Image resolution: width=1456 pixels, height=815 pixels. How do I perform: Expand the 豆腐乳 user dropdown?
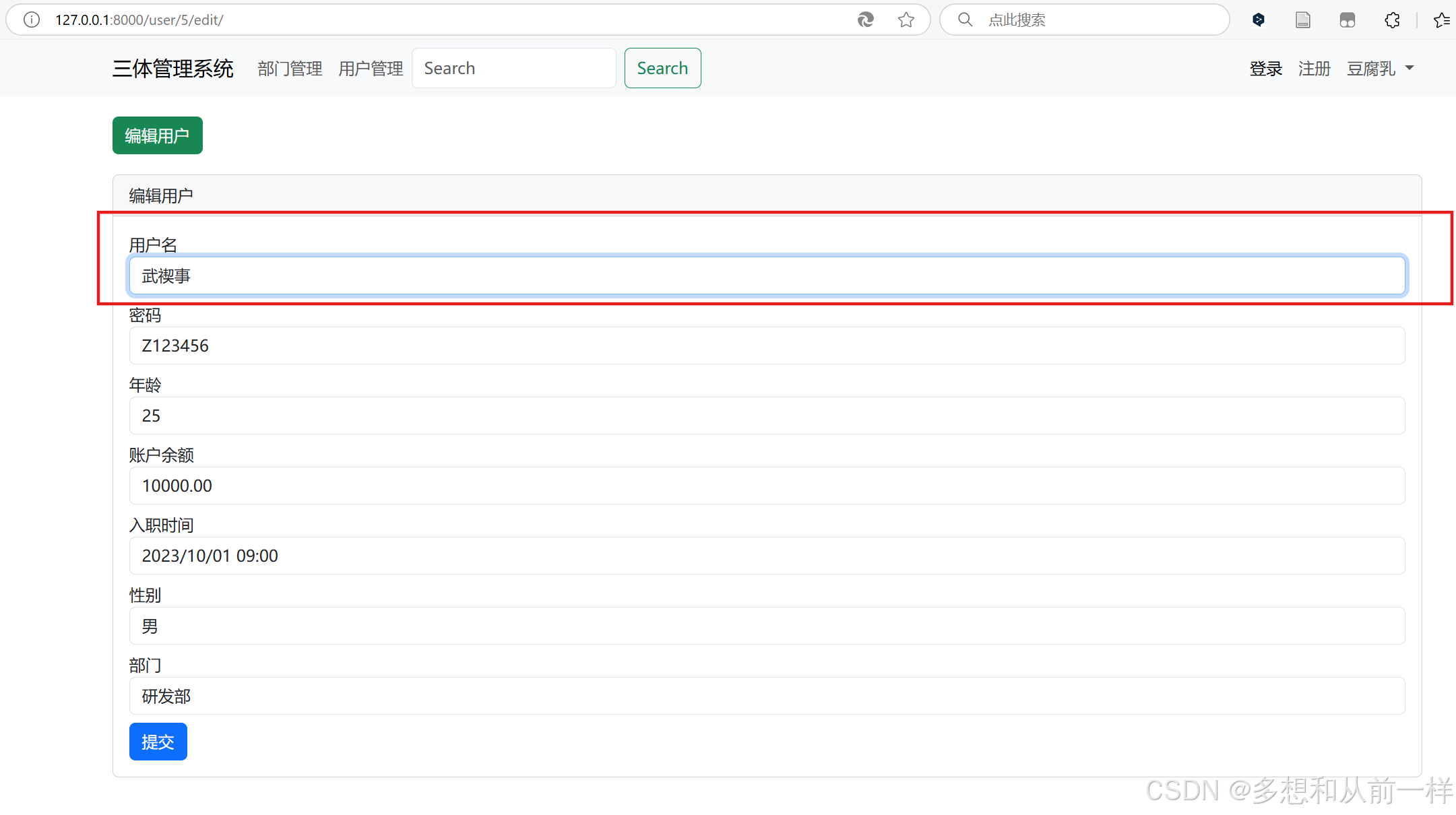1380,68
